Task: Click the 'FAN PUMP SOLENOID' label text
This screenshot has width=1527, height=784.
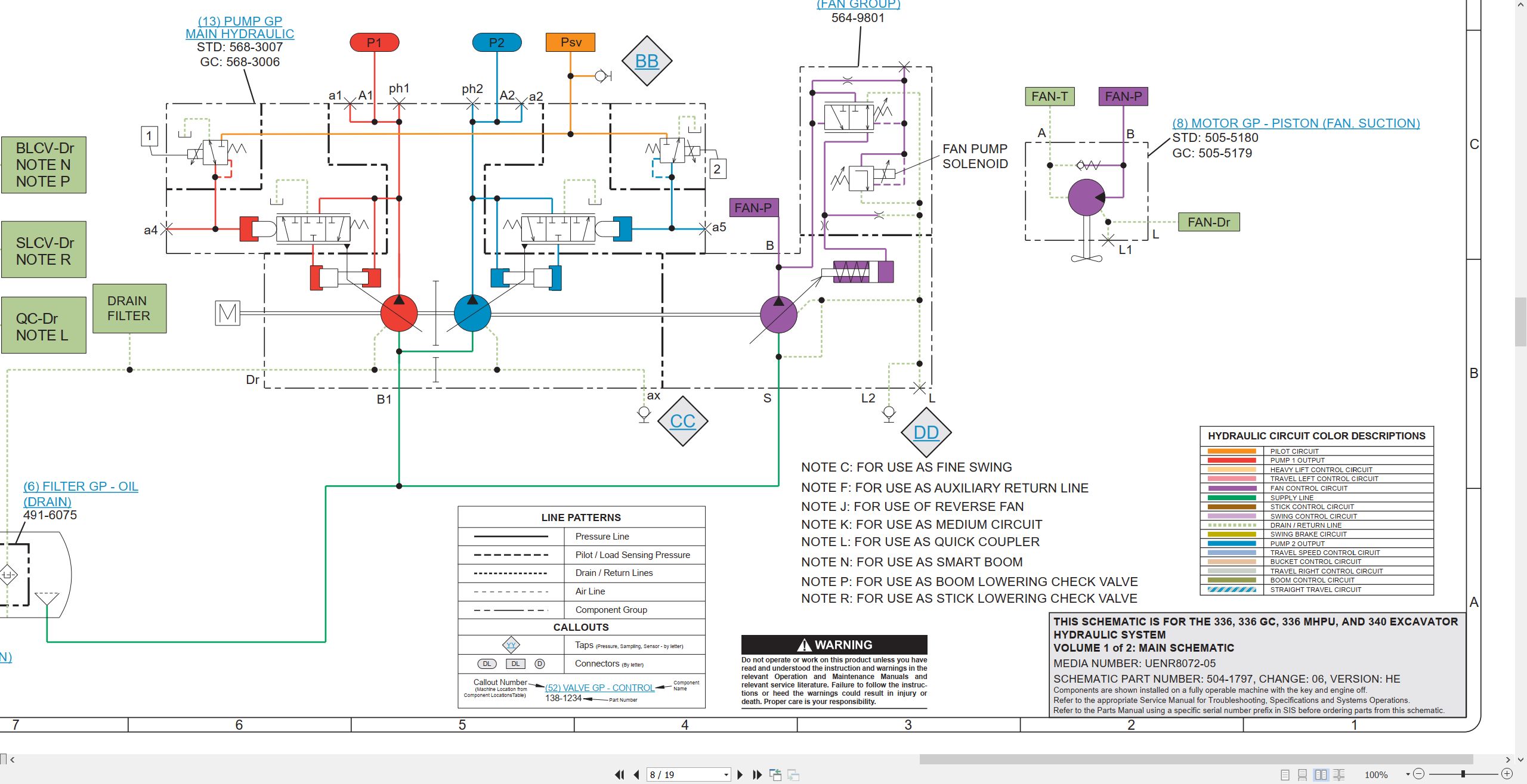Action: (x=975, y=156)
